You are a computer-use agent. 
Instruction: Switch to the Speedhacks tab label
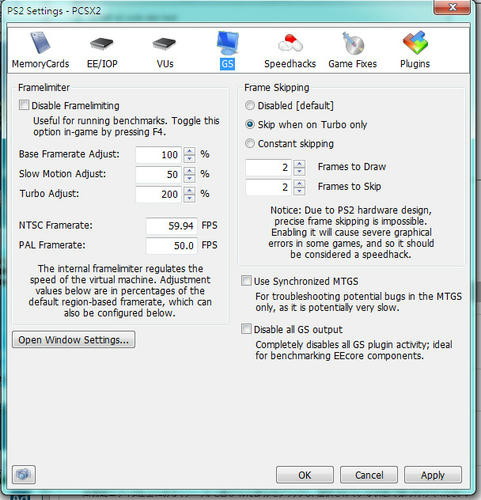[290, 64]
